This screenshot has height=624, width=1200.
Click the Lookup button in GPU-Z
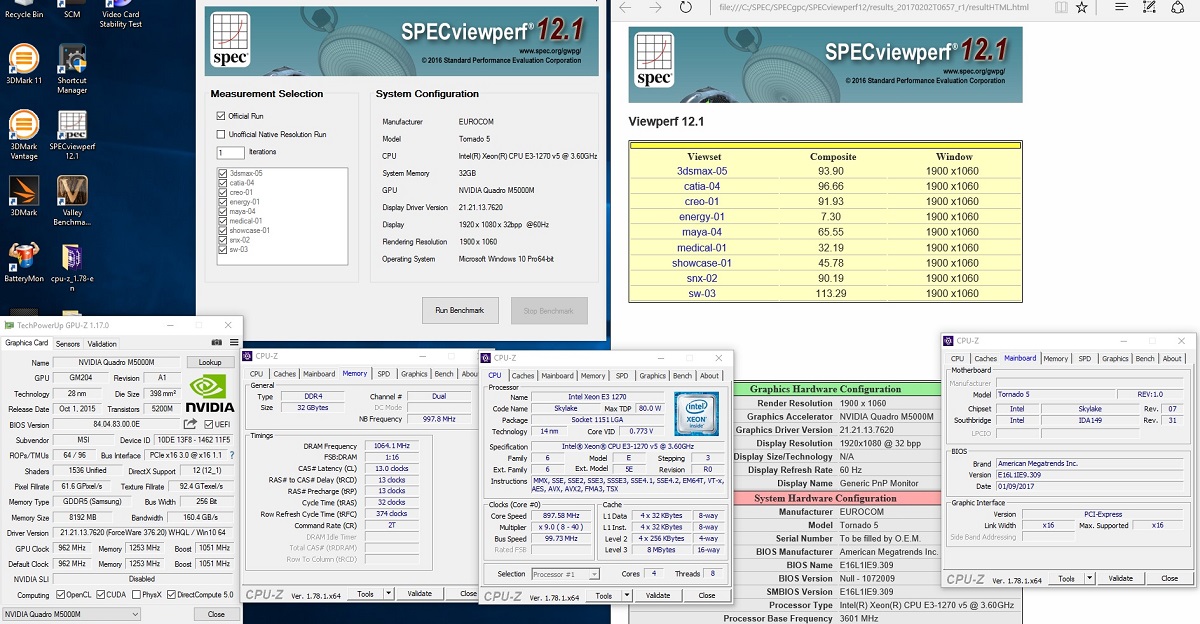210,362
